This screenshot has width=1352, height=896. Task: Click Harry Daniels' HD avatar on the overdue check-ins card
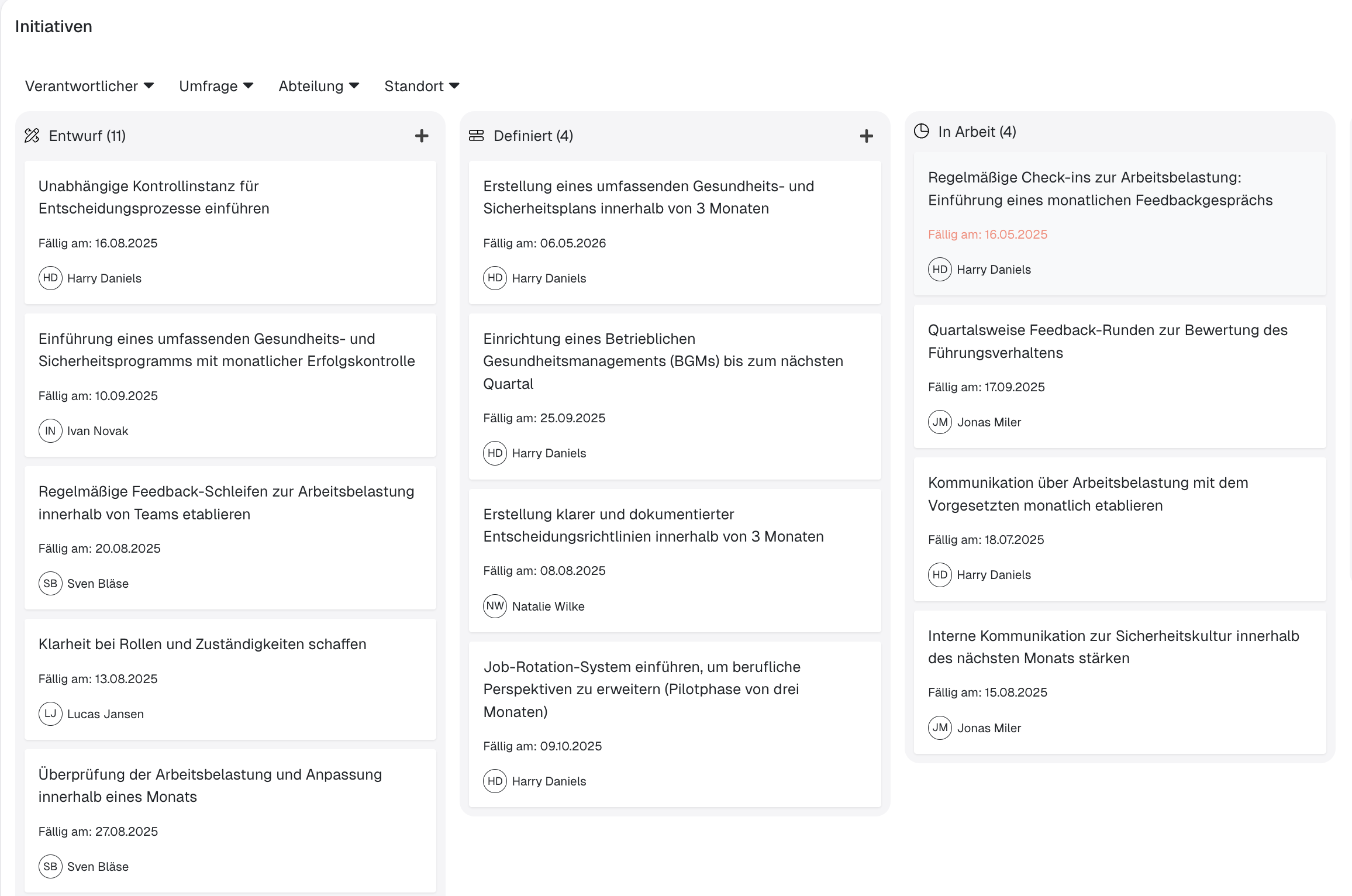pyautogui.click(x=940, y=269)
